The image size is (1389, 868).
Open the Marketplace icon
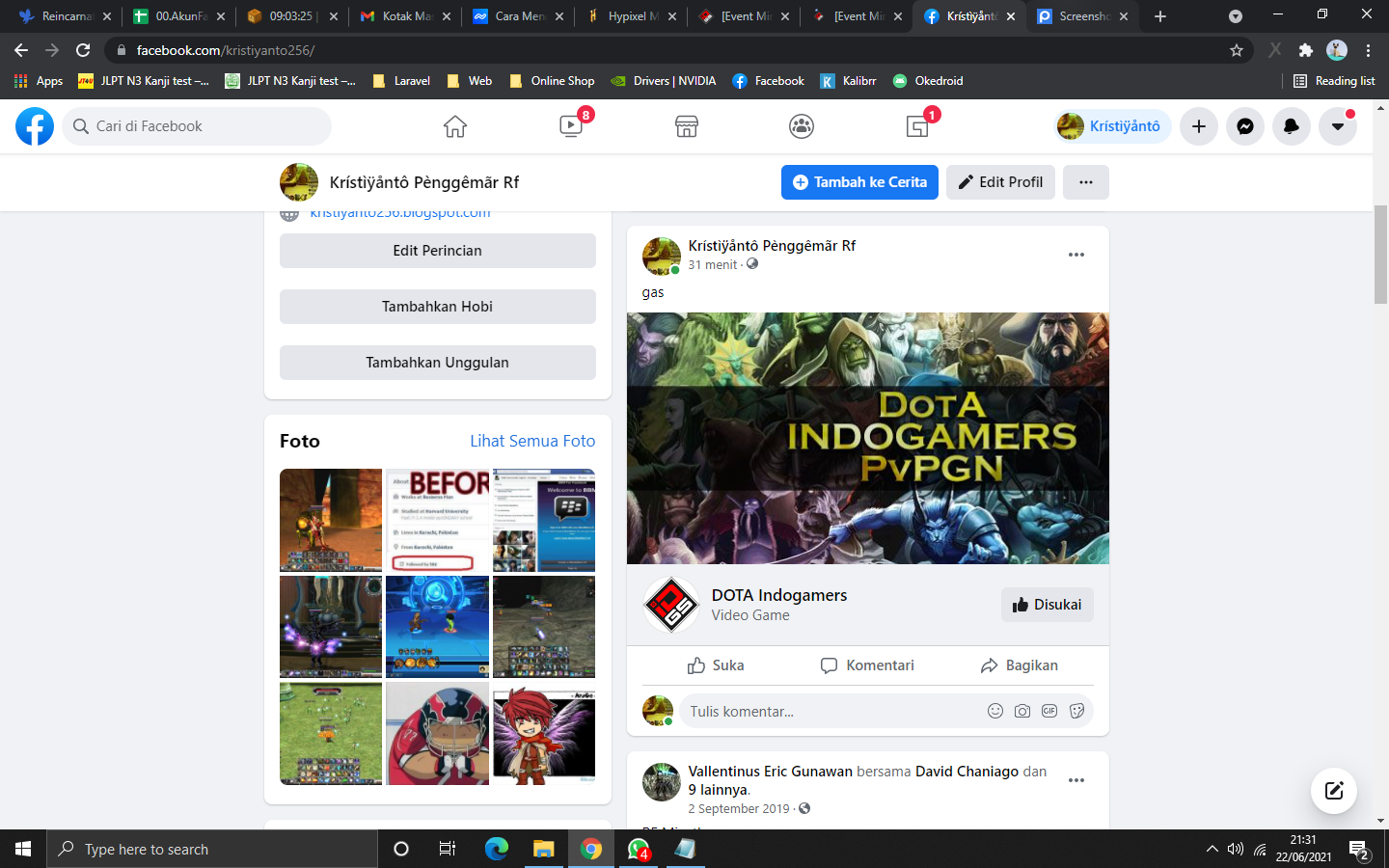[687, 126]
